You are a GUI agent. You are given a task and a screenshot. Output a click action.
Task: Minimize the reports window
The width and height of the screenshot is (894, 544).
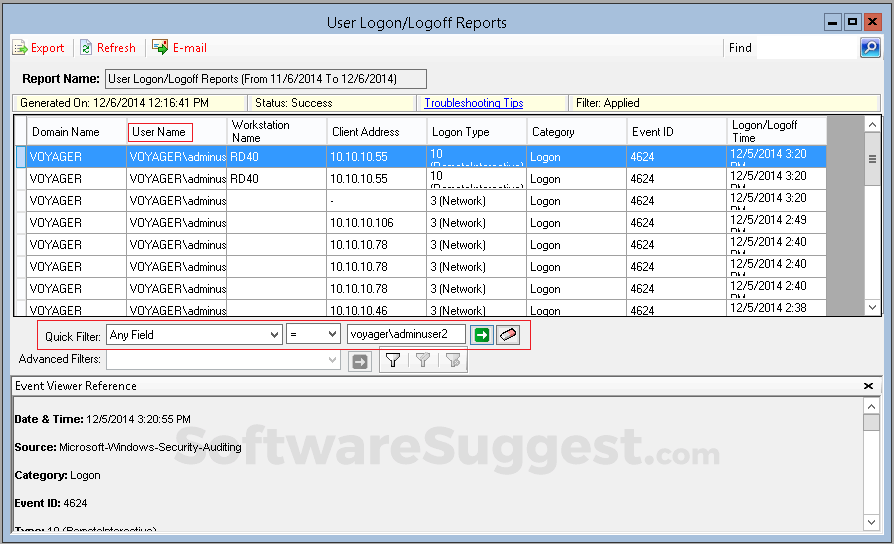832,22
